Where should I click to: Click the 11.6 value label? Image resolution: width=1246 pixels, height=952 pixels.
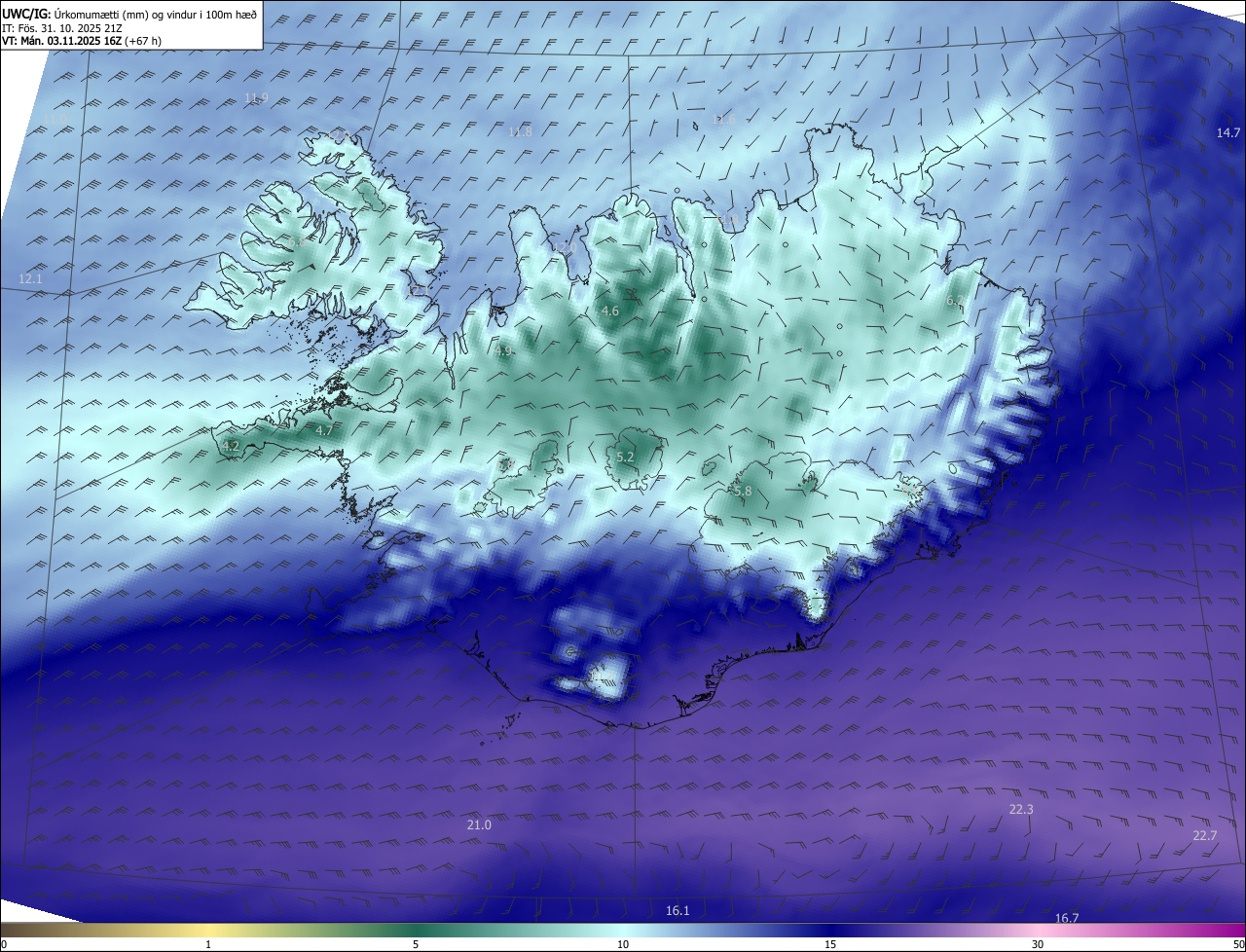point(723,119)
